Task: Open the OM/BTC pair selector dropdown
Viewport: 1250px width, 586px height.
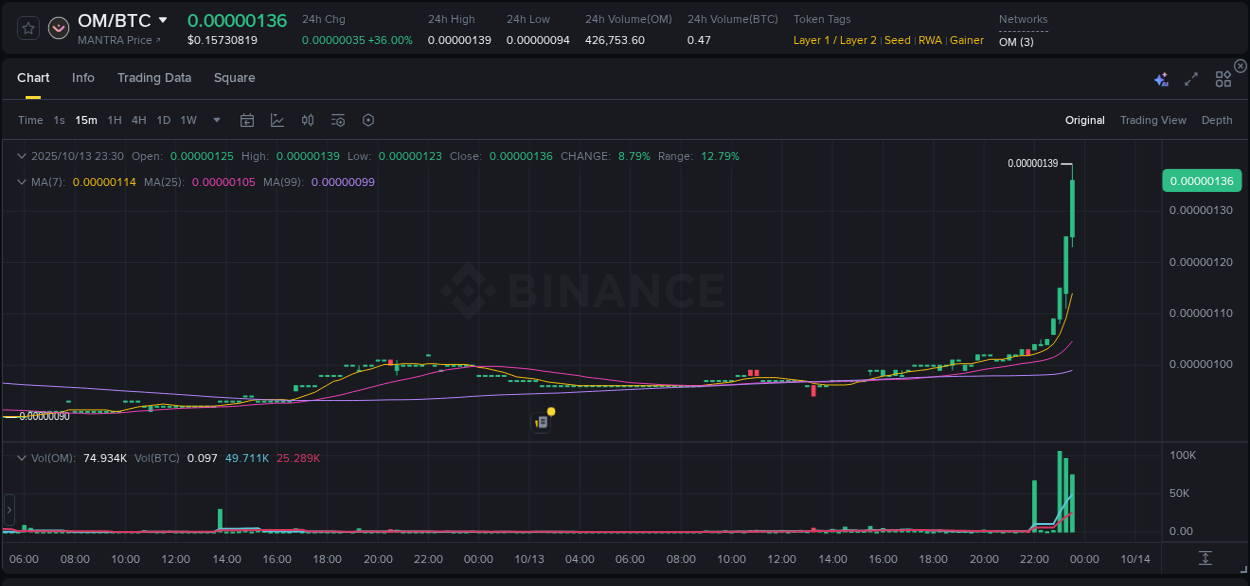Action: (164, 20)
